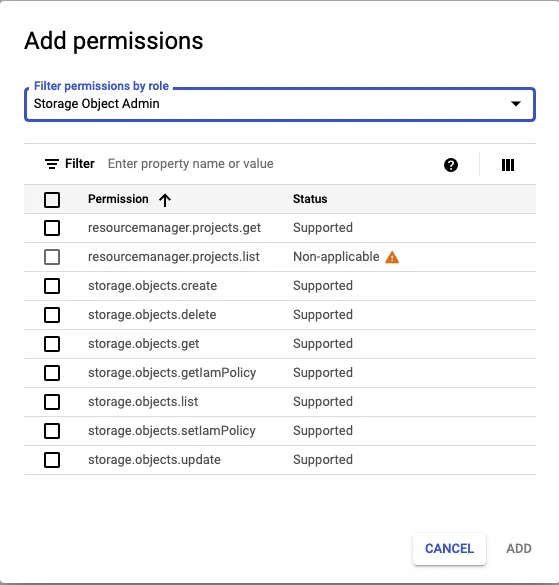The image size is (559, 585).
Task: Open the column display options icon
Action: click(508, 165)
